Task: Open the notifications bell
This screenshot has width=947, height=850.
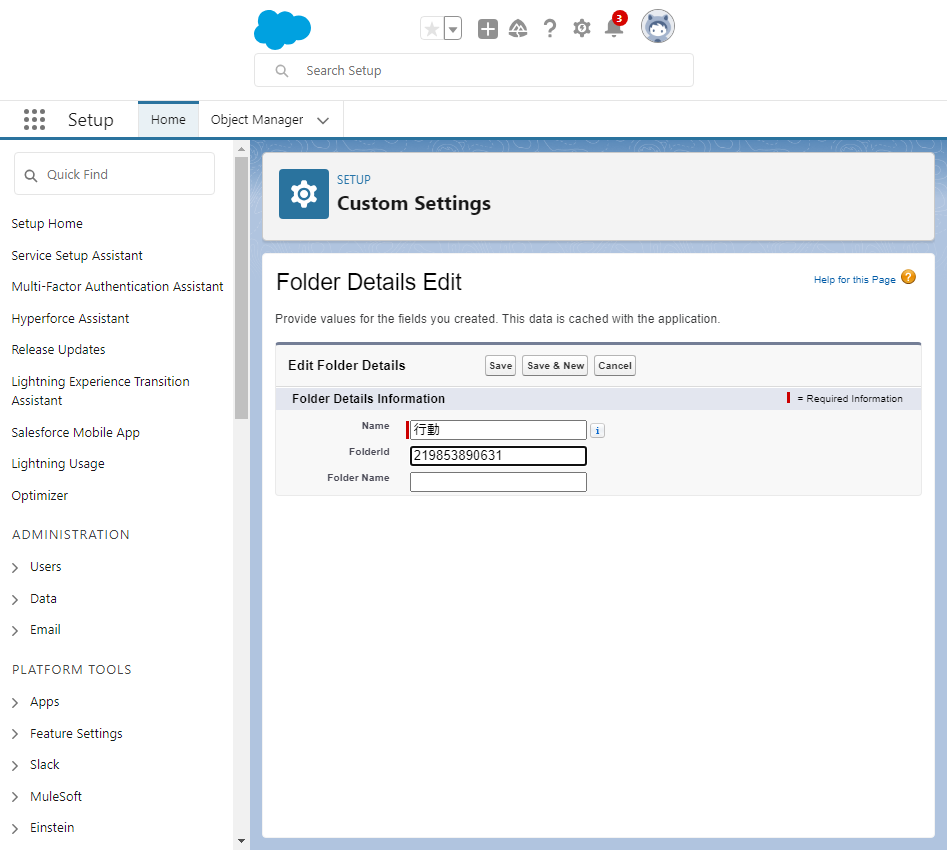Action: (613, 29)
